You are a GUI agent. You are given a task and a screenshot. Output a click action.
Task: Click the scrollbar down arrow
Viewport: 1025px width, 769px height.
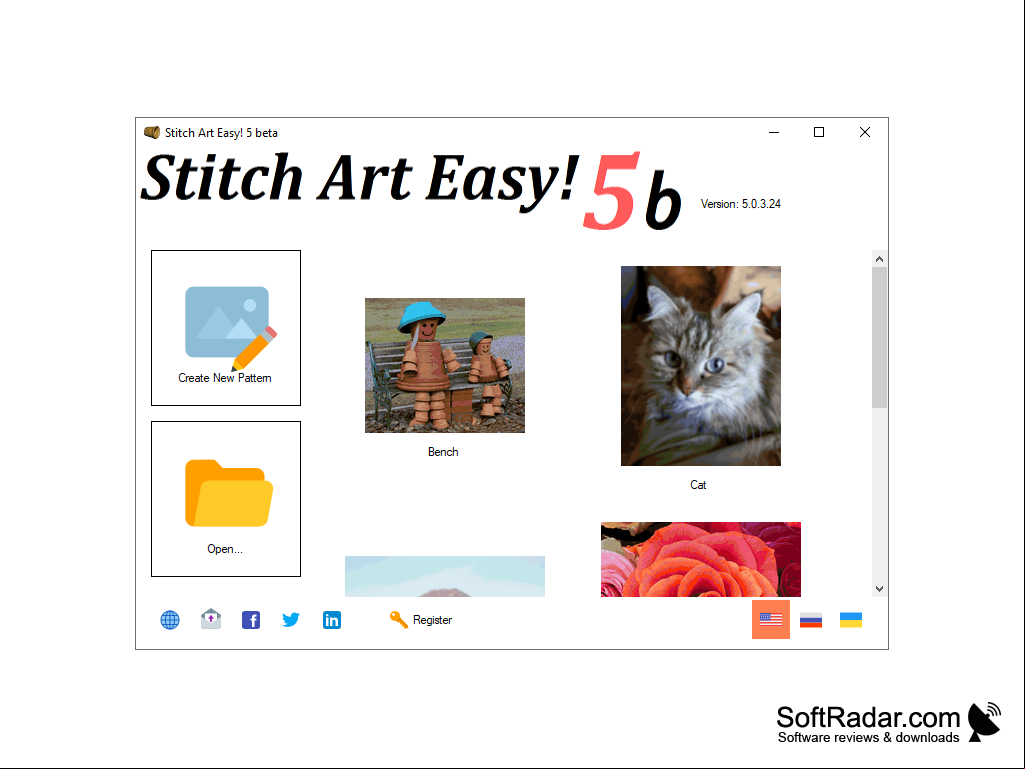tap(879, 589)
